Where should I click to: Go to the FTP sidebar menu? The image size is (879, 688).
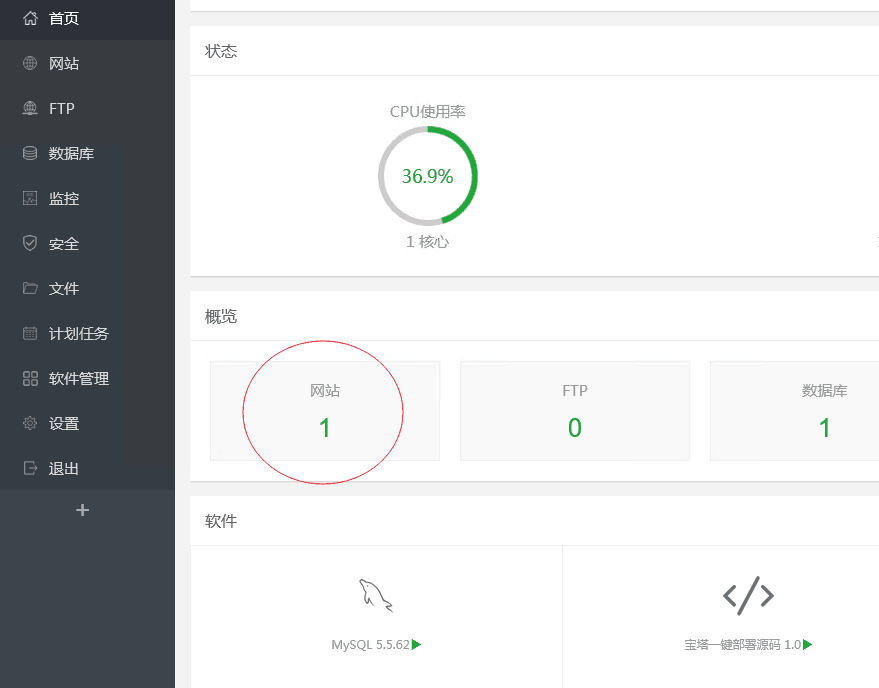(x=87, y=108)
